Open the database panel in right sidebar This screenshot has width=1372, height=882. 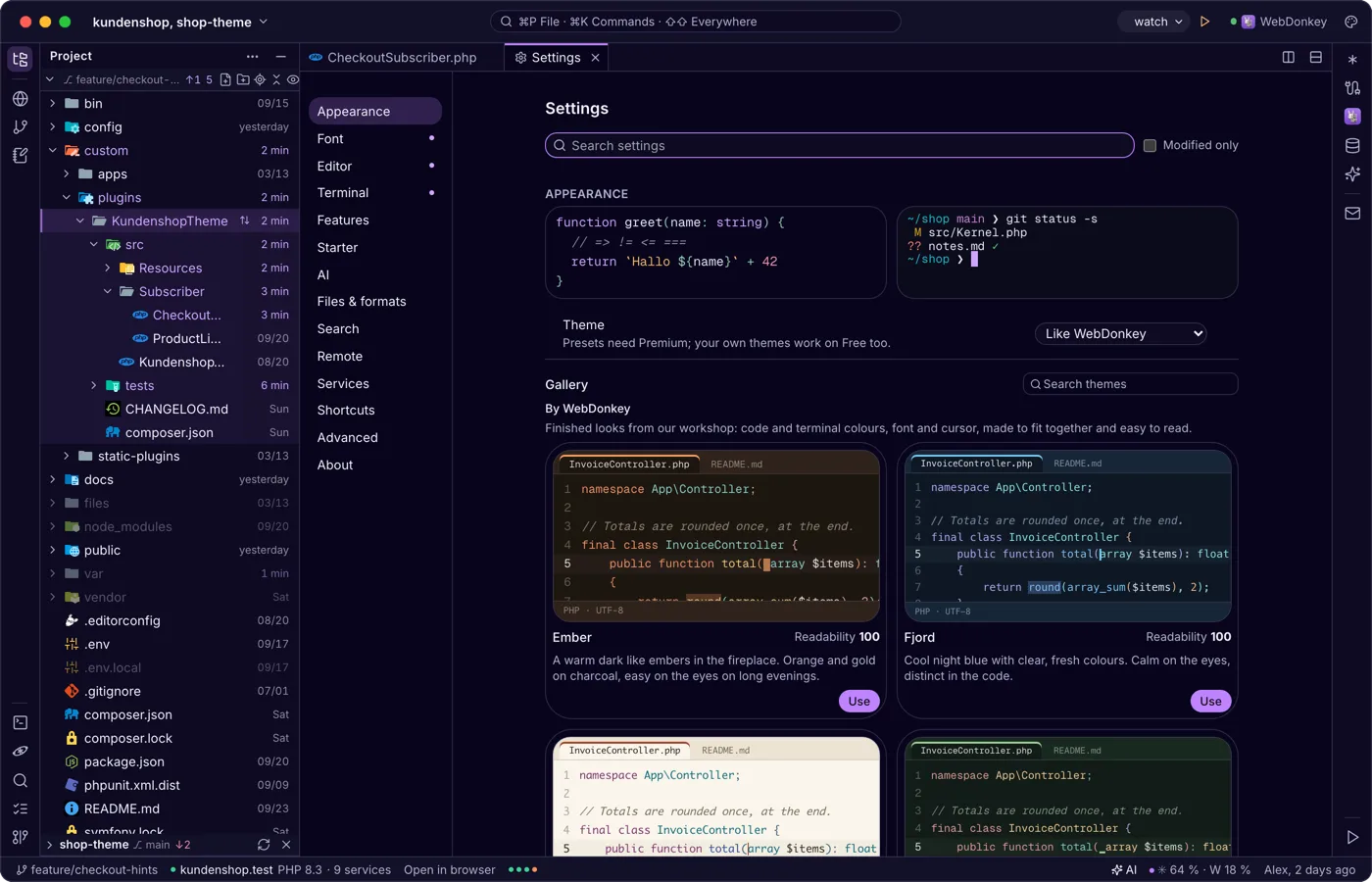pos(1352,146)
